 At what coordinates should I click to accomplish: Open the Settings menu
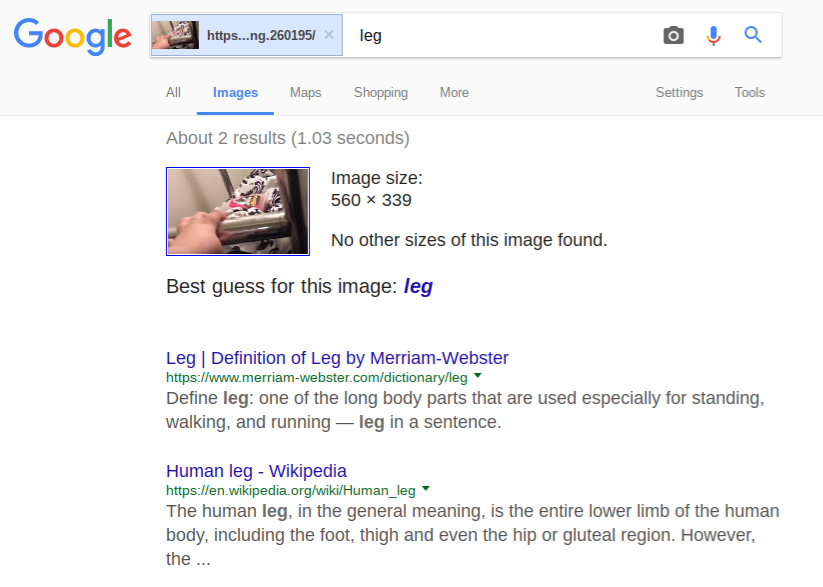point(679,92)
